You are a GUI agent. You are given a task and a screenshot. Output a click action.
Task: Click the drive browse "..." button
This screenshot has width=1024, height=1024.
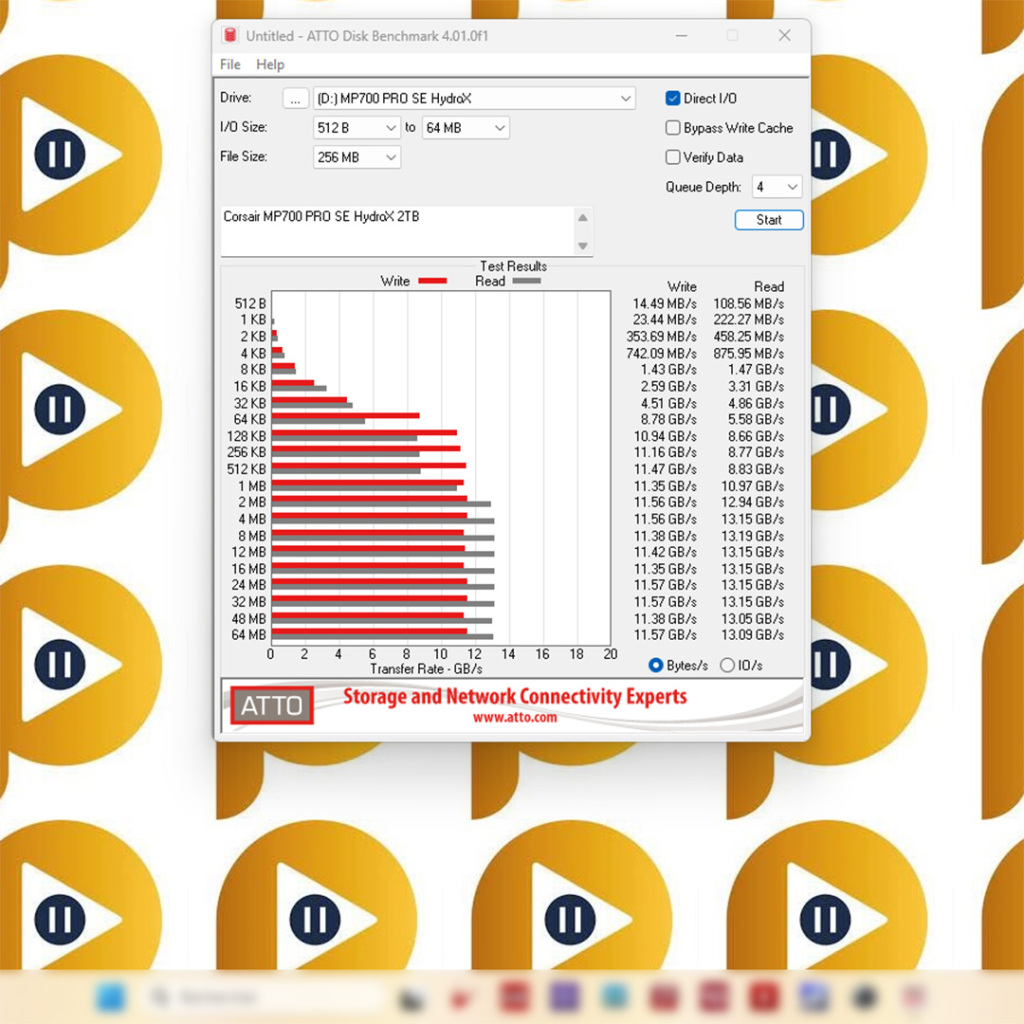pyautogui.click(x=295, y=99)
